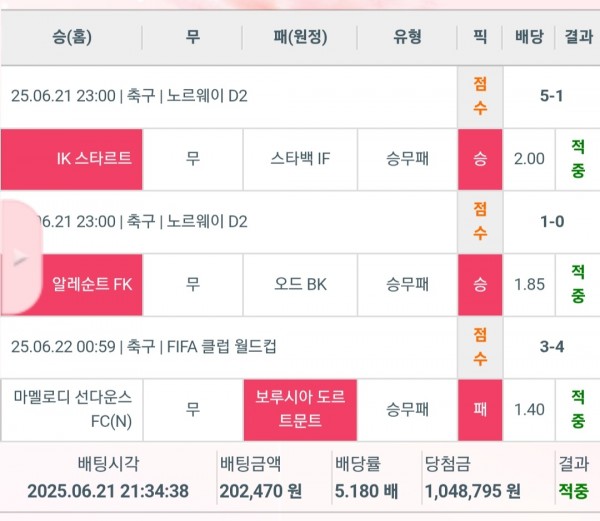
Task: Click the 1.40 odds value
Action: 529,408
